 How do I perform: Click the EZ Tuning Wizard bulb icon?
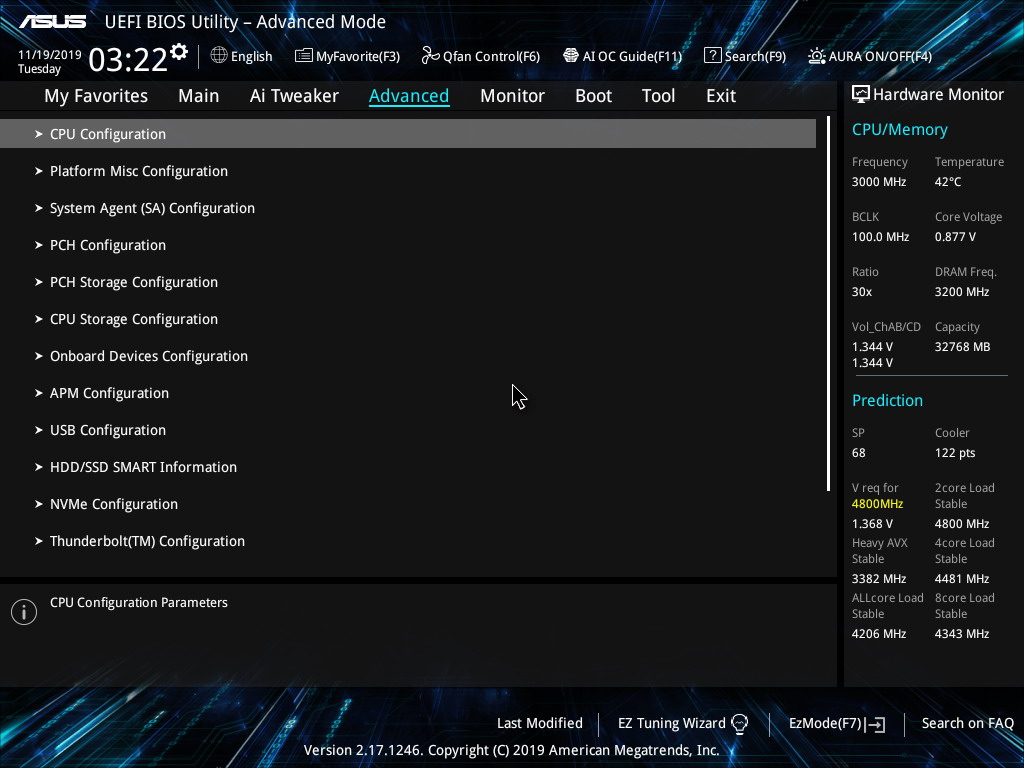(x=739, y=724)
